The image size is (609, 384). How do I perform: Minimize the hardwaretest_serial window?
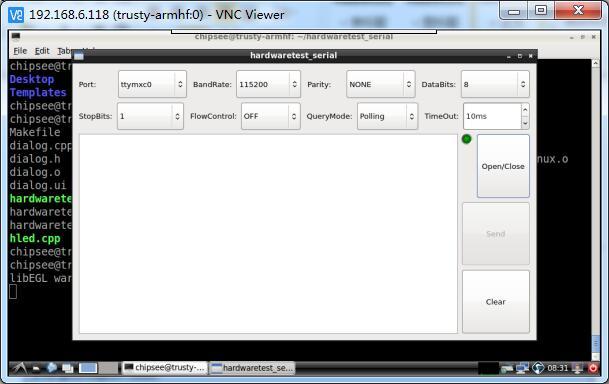point(509,56)
